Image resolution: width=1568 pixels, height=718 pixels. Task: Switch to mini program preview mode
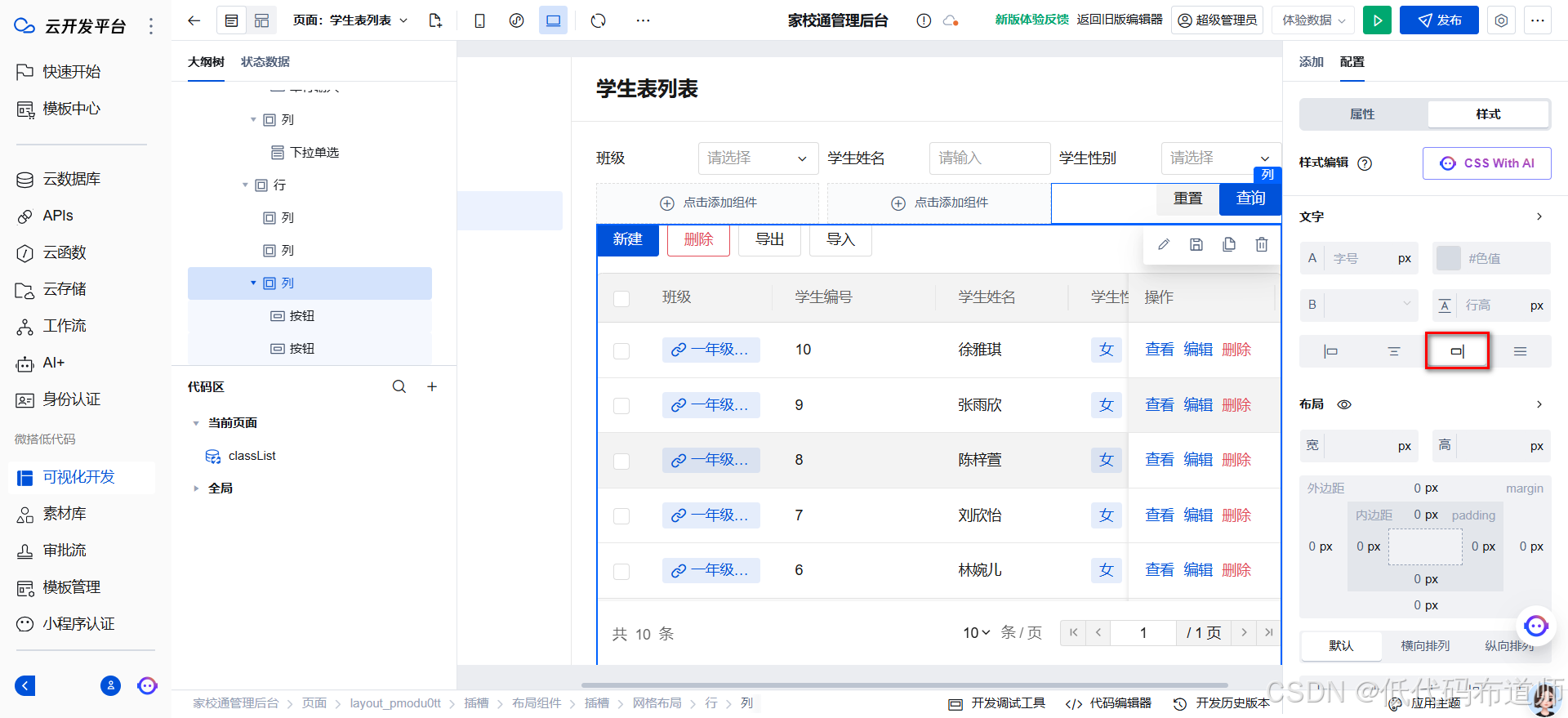(x=516, y=20)
